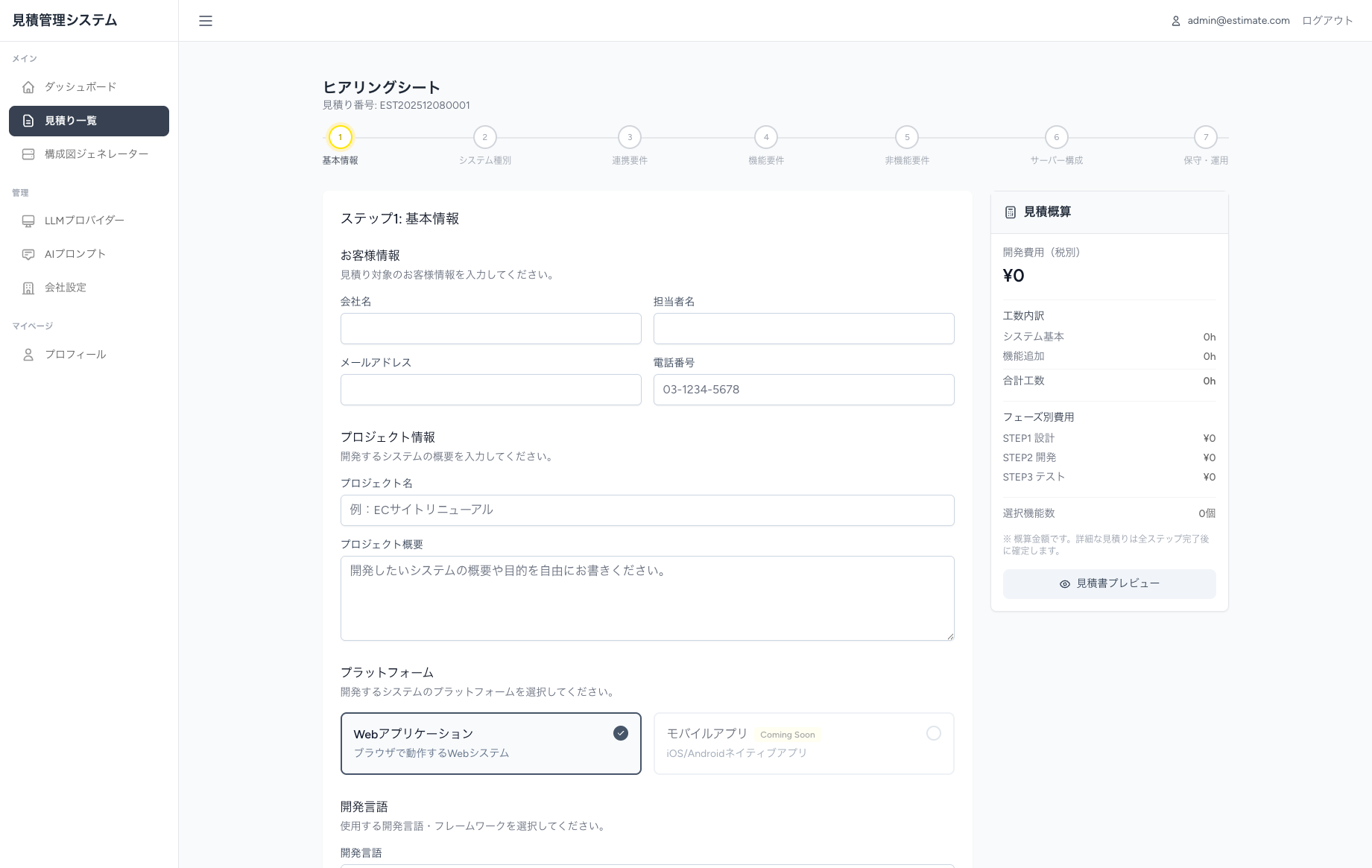This screenshot has height=868, width=1372.
Task: Switch to step 2 システム種別
Action: click(x=484, y=137)
